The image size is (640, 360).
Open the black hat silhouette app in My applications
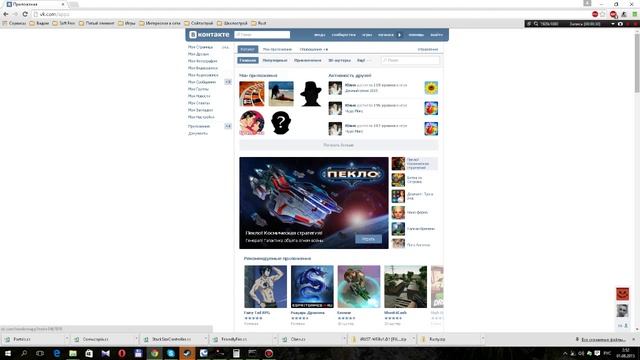click(x=311, y=93)
